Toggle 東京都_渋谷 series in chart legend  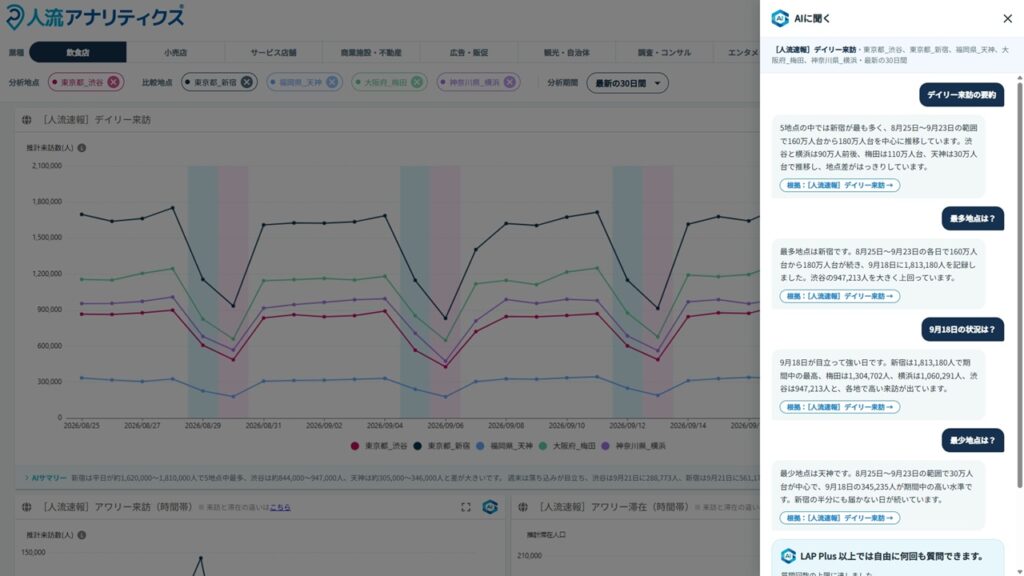tap(379, 446)
